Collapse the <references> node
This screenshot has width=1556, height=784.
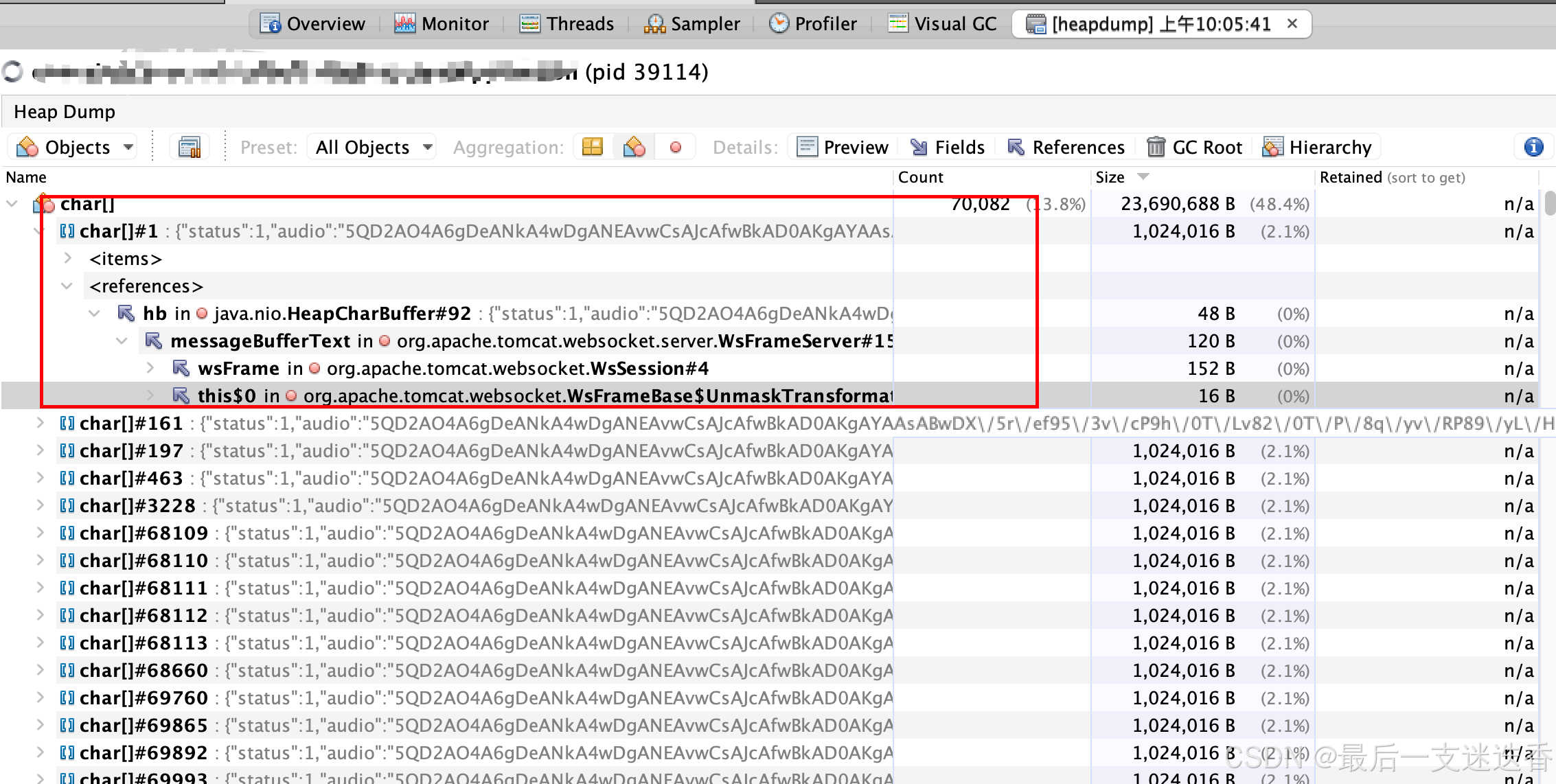click(x=67, y=286)
